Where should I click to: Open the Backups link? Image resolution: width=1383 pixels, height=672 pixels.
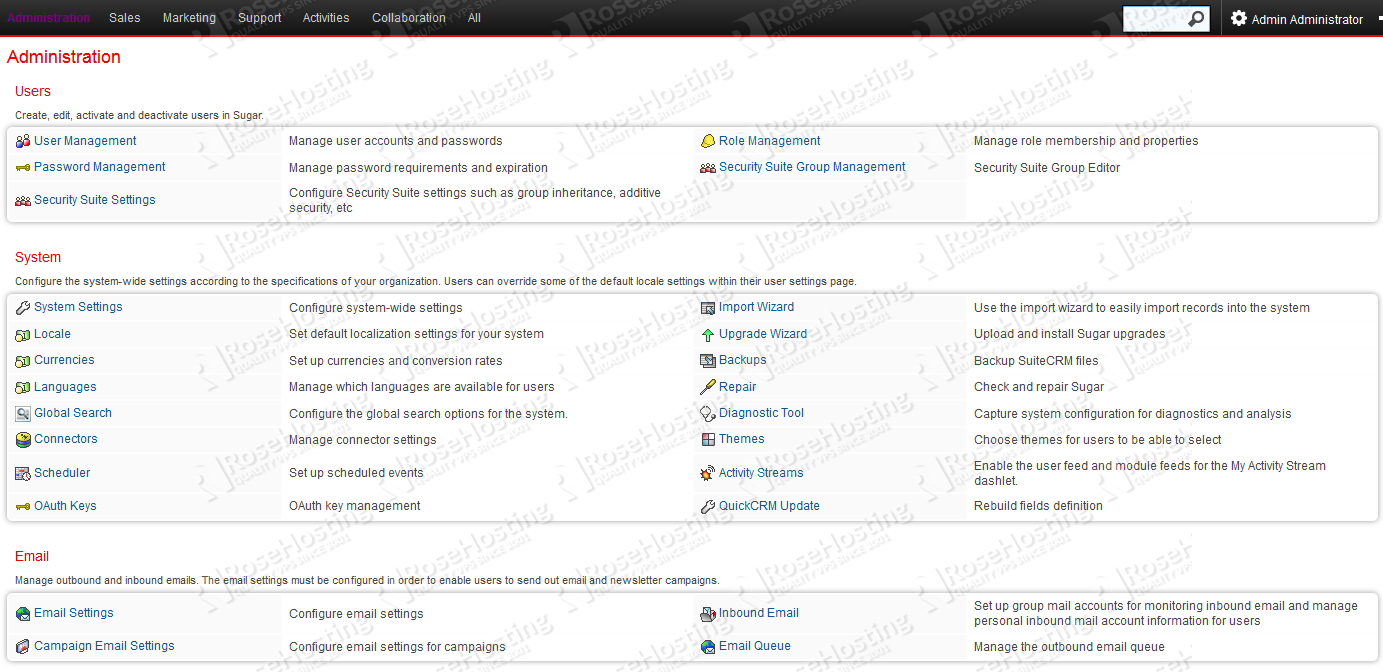(x=743, y=360)
